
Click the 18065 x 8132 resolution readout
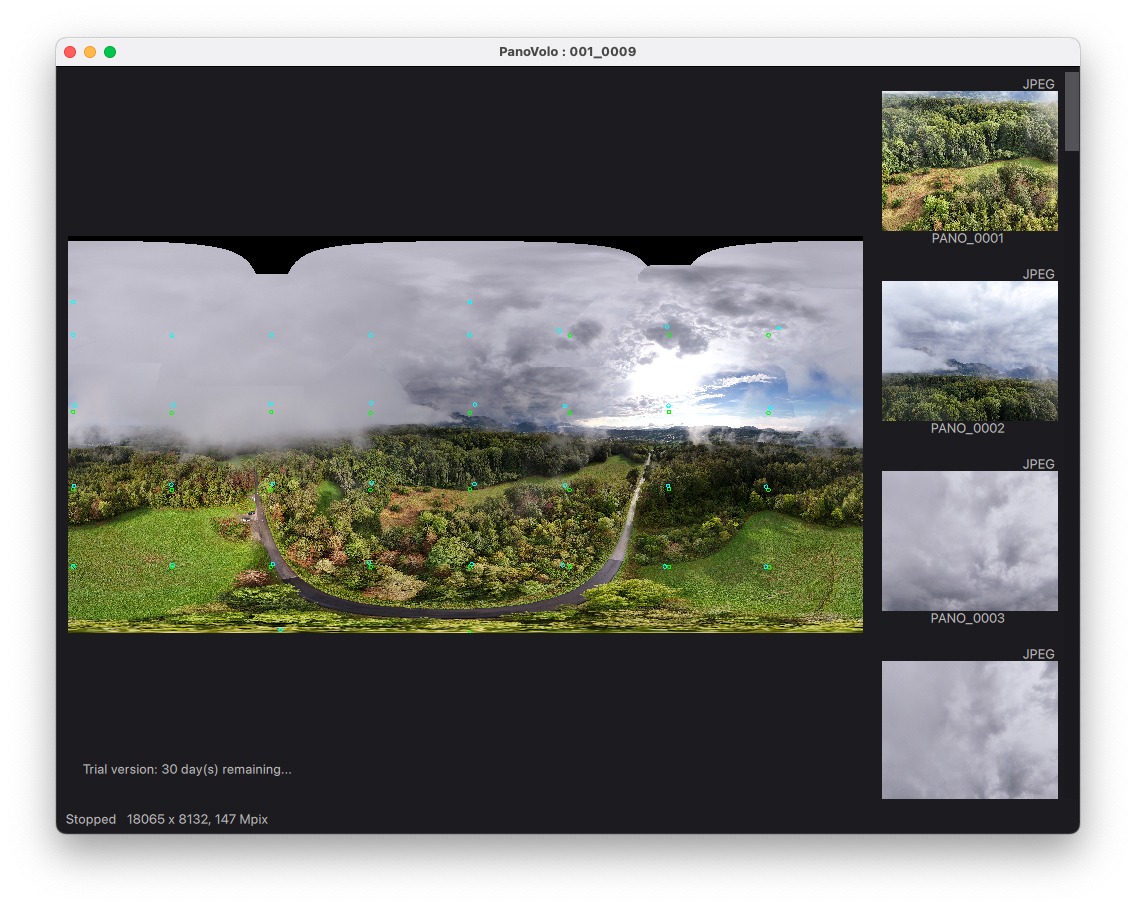197,820
